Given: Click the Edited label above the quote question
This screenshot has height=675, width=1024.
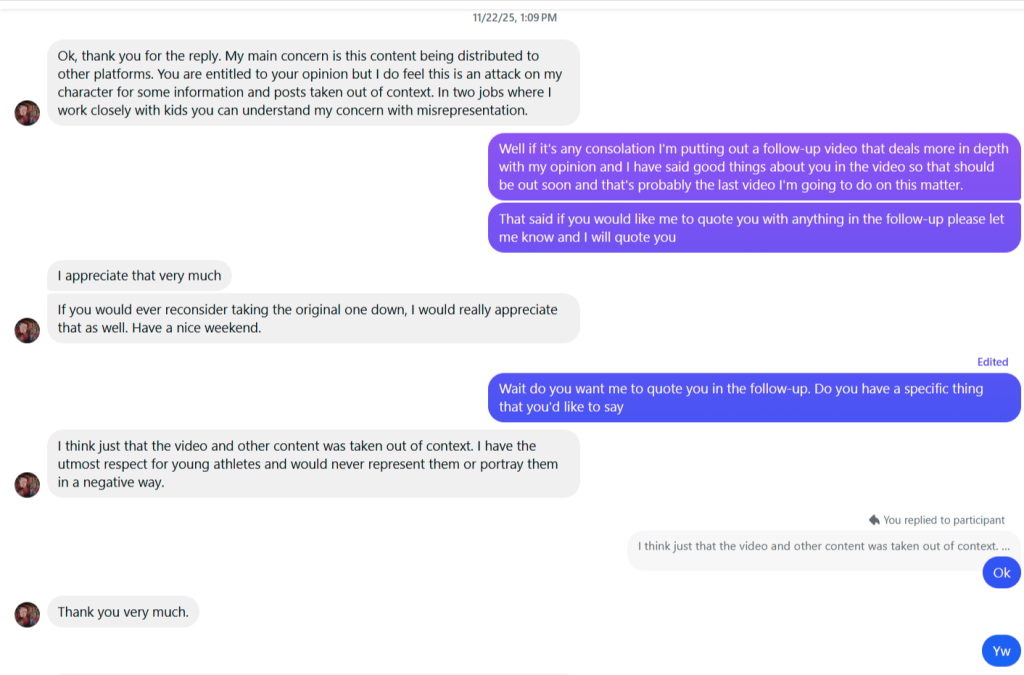Looking at the screenshot, I should pos(992,361).
